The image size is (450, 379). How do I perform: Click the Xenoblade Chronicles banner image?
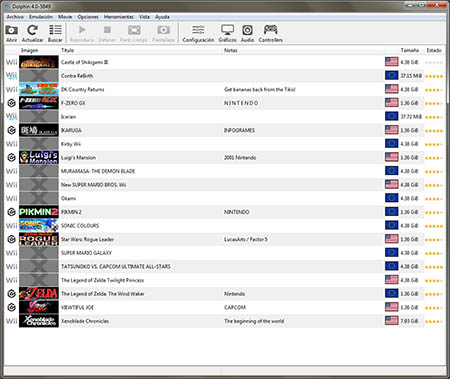click(39, 321)
